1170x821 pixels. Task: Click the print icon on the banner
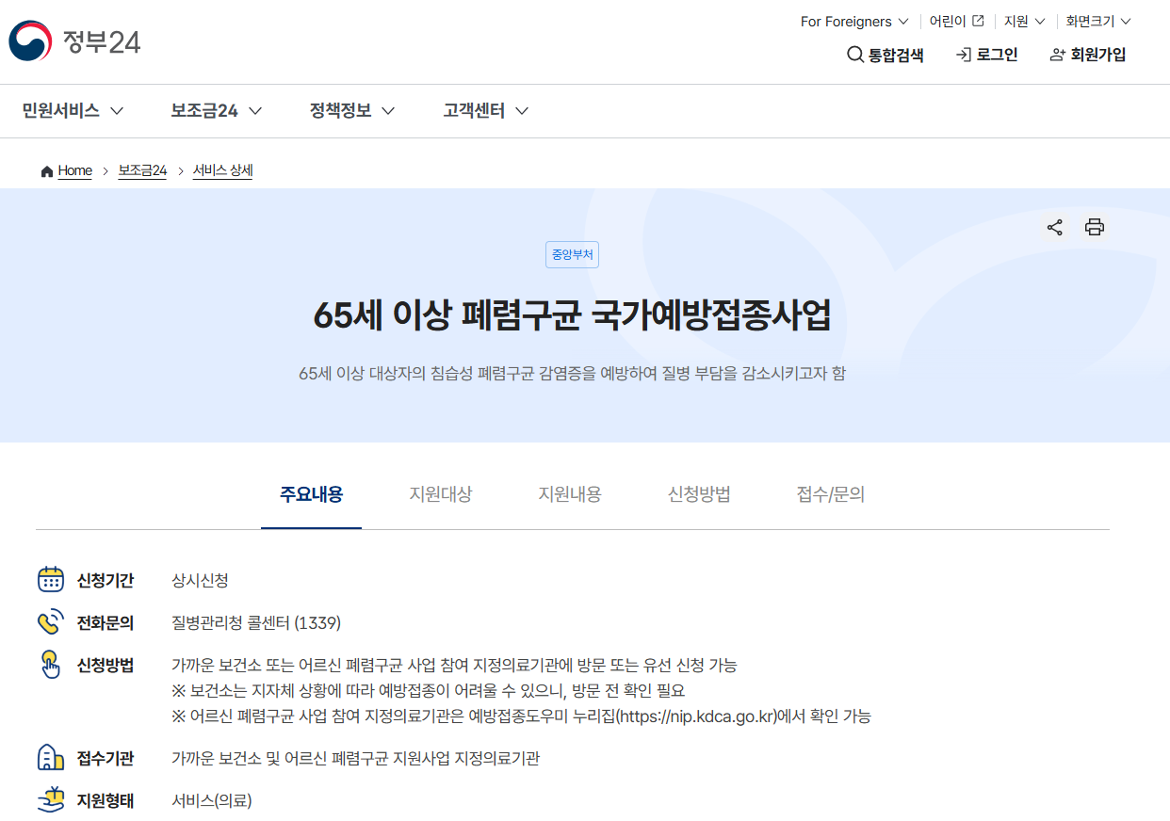tap(1095, 227)
